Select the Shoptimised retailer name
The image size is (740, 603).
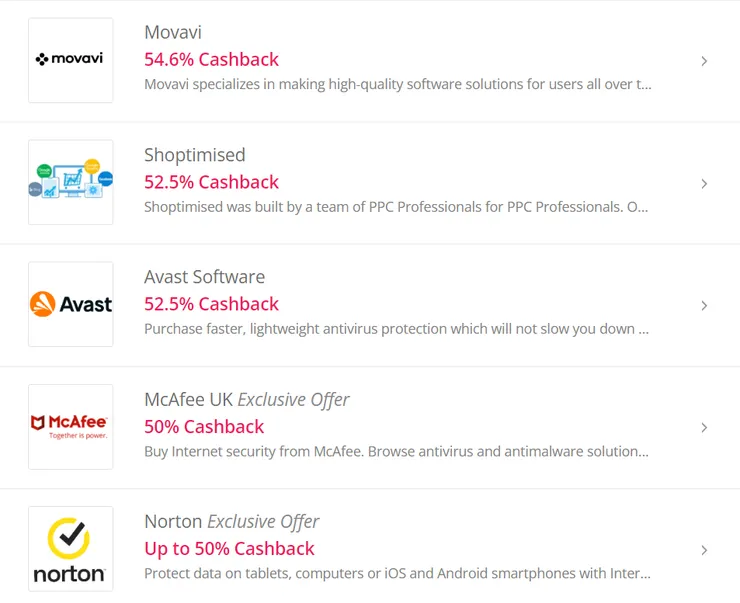[x=194, y=155]
